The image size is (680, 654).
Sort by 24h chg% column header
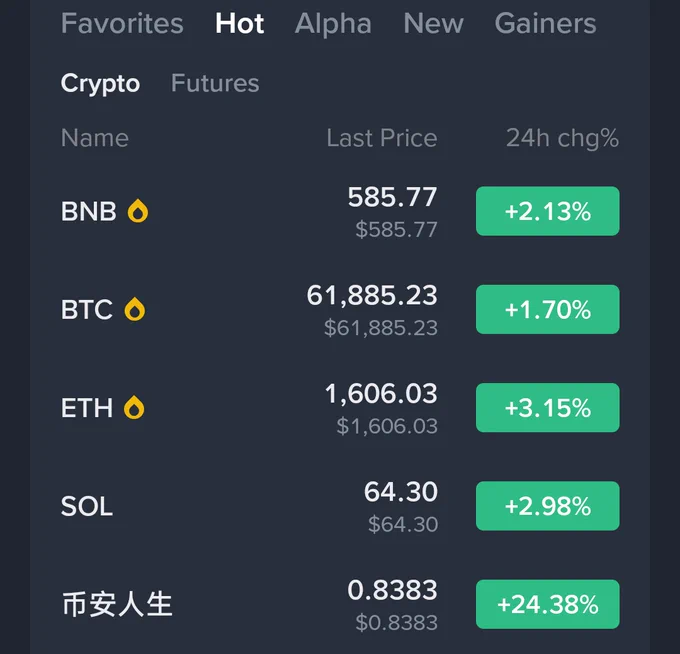tap(562, 138)
